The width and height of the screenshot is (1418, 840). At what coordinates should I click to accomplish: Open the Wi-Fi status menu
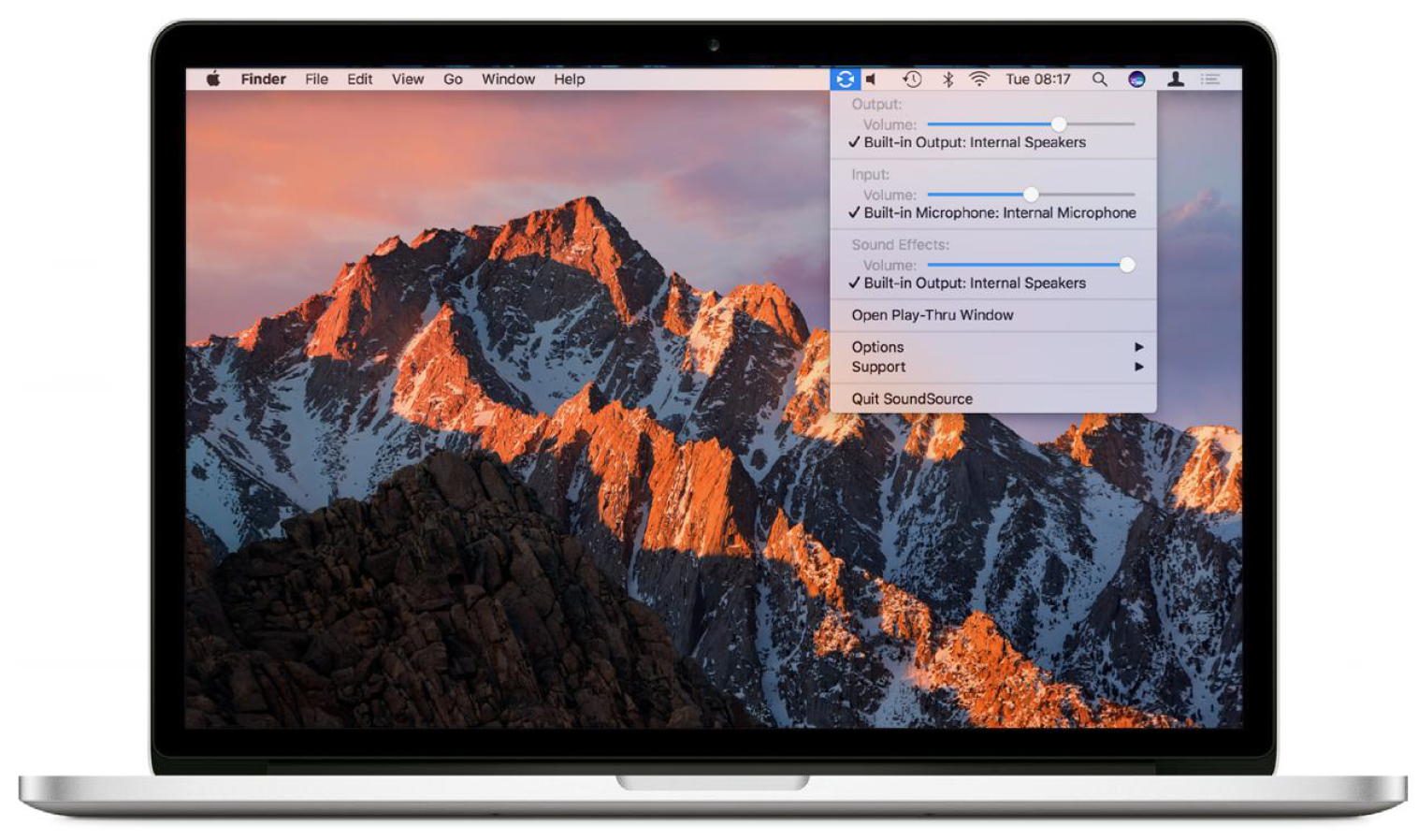tap(978, 80)
